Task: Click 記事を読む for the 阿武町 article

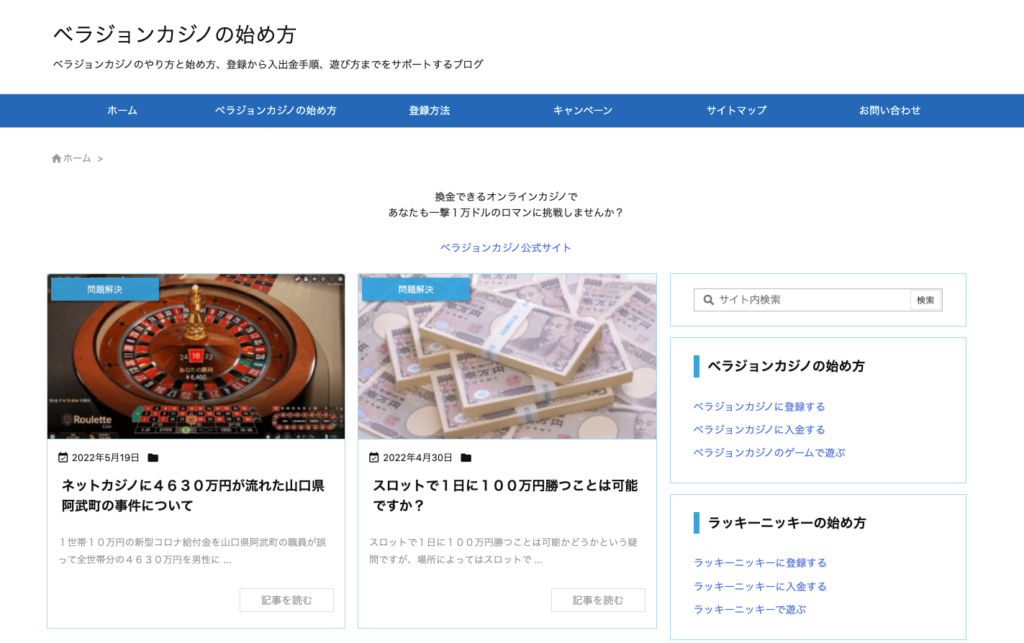Action: coord(287,600)
